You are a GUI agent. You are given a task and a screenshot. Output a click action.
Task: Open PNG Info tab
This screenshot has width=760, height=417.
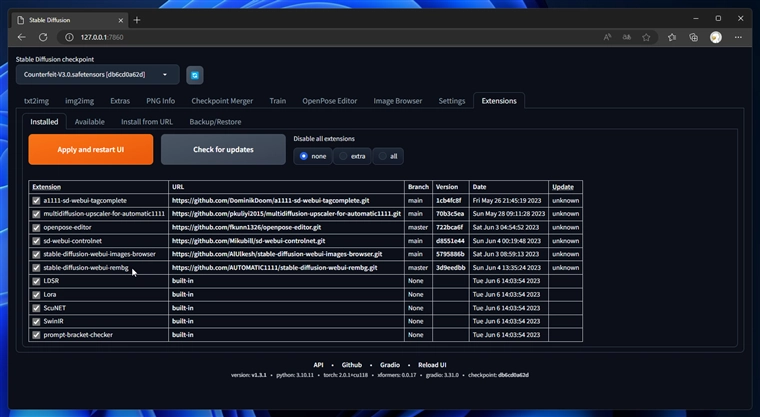click(x=160, y=101)
